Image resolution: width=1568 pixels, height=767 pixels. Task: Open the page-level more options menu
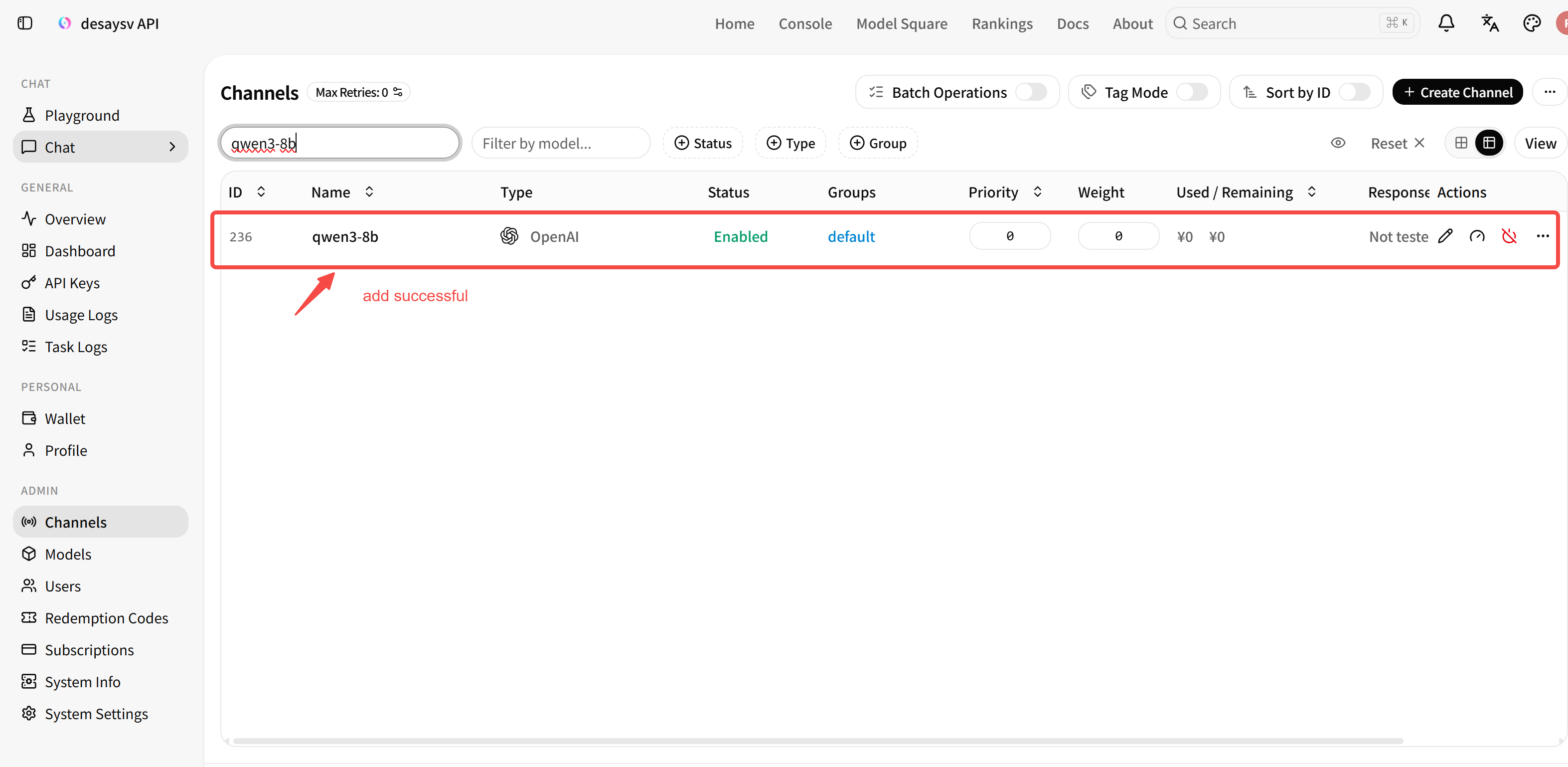point(1550,92)
